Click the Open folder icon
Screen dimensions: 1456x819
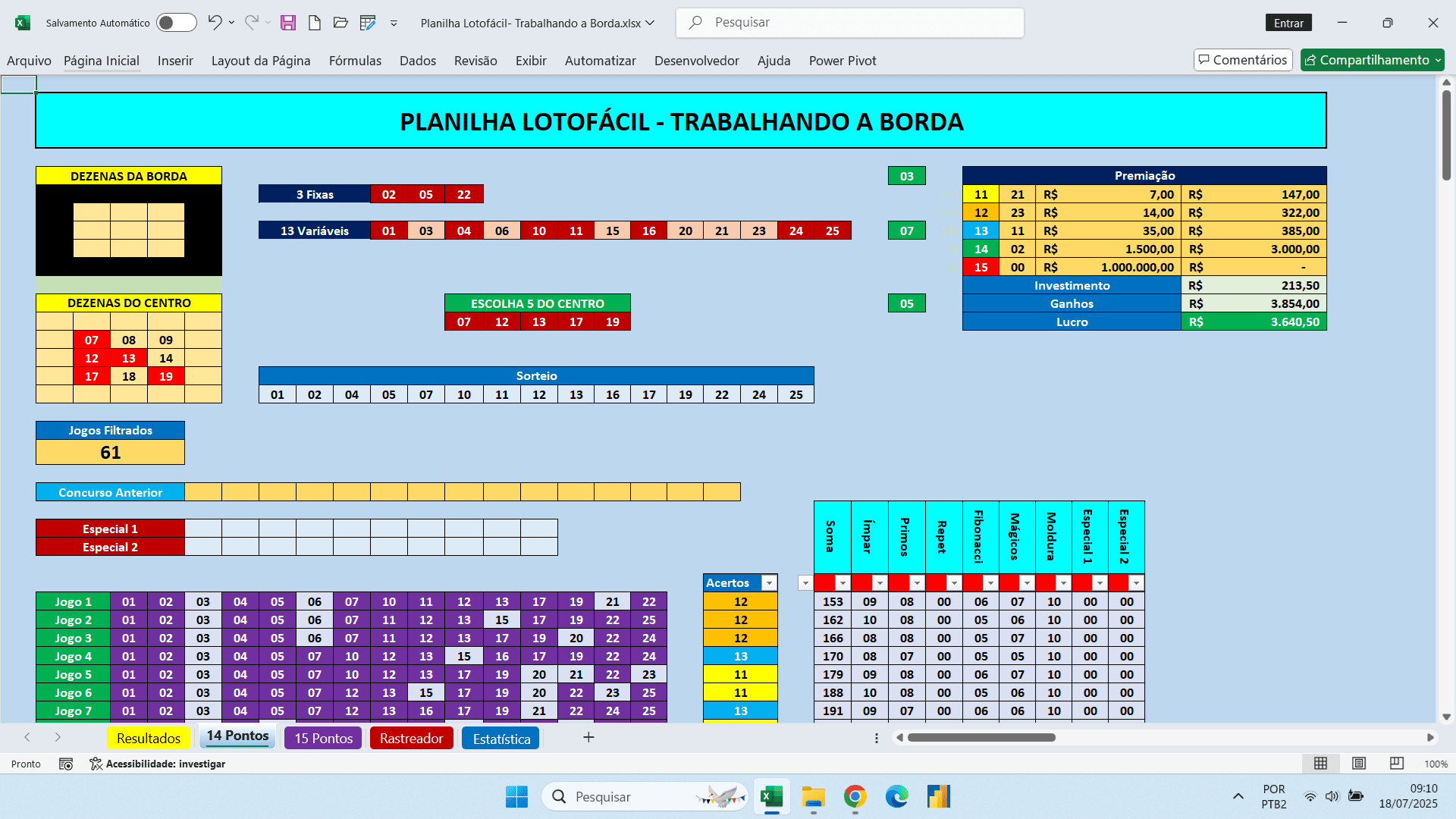coord(340,23)
